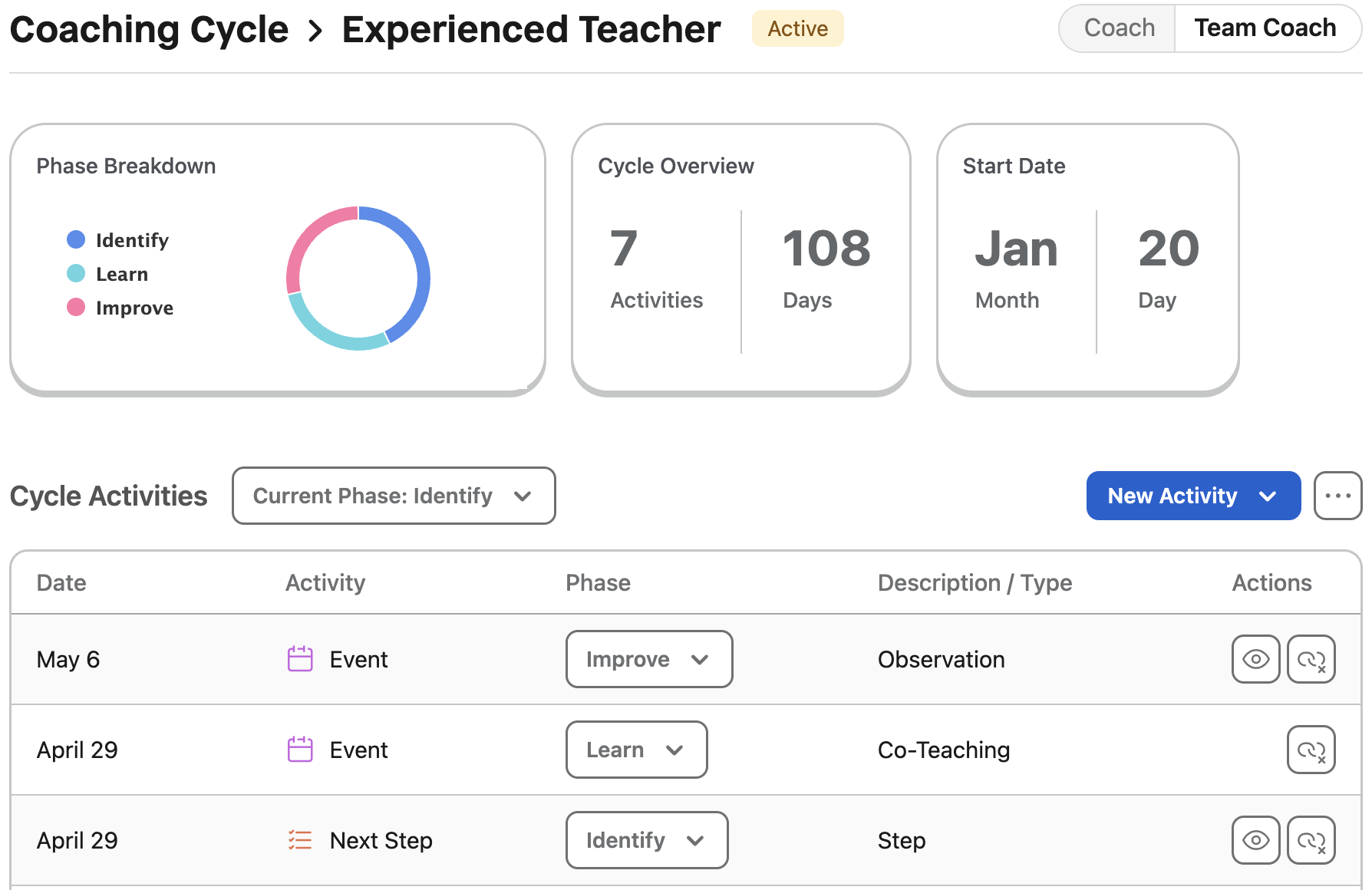Image resolution: width=1372 pixels, height=890 pixels.
Task: Click the Active status badge
Action: click(797, 28)
